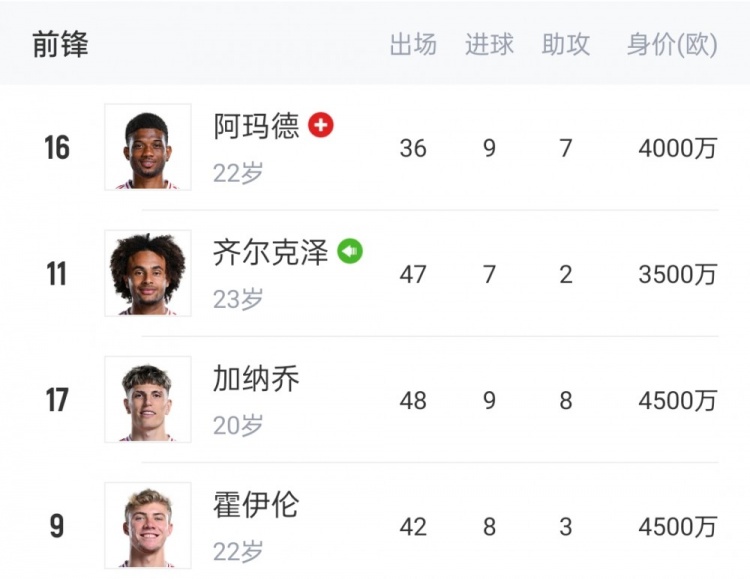Sort by 助攻 column header

(566, 45)
